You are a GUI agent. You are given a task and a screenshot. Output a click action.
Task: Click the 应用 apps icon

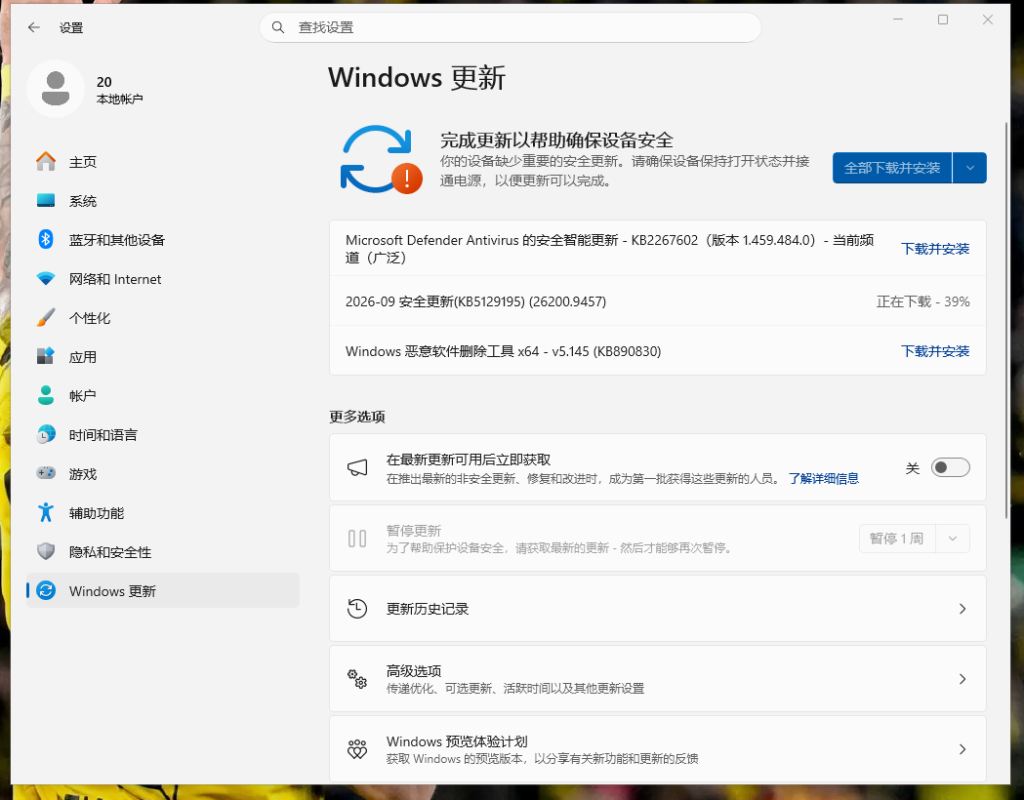point(46,357)
